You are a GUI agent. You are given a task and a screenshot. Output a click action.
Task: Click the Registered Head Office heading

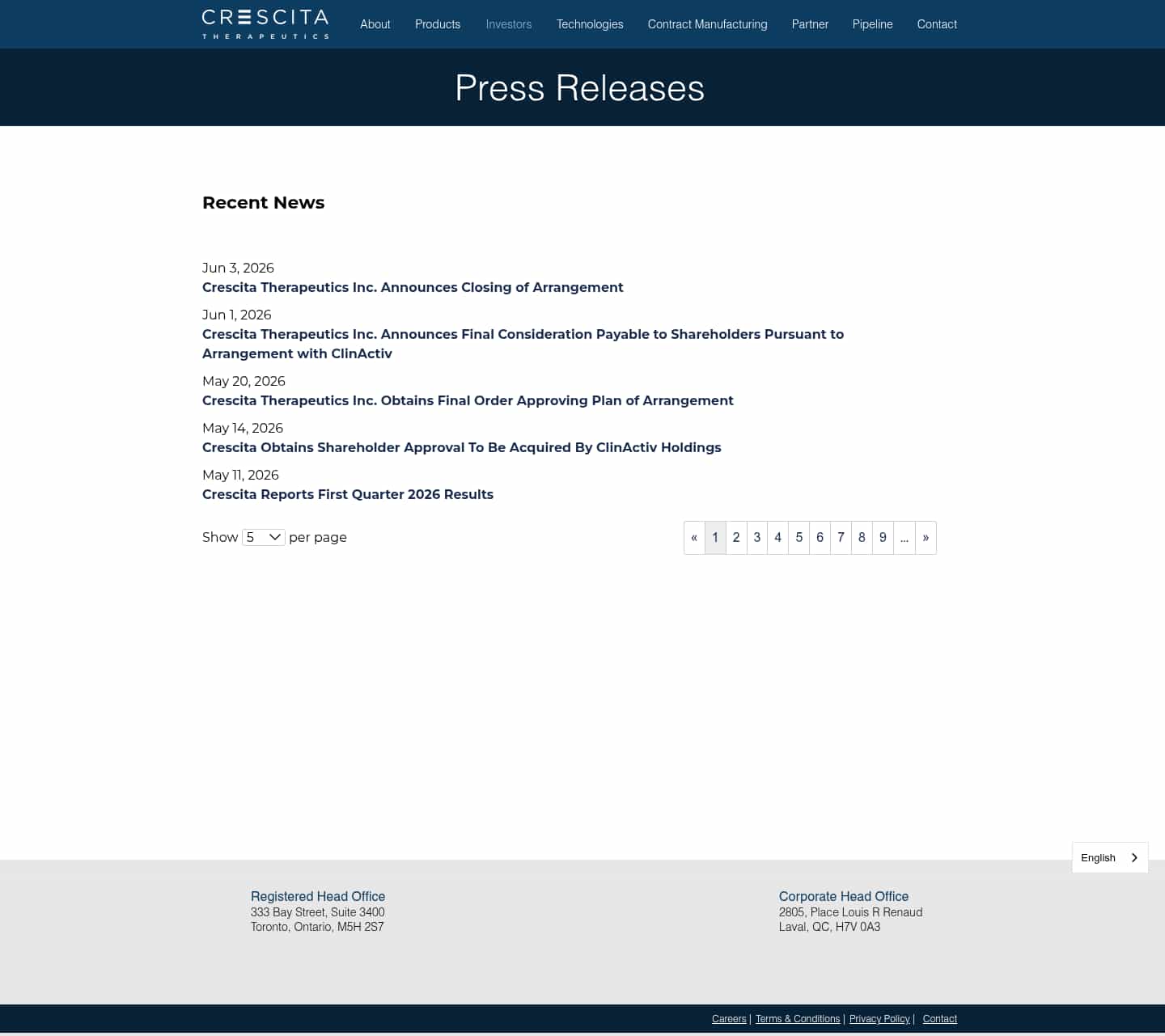click(x=318, y=896)
